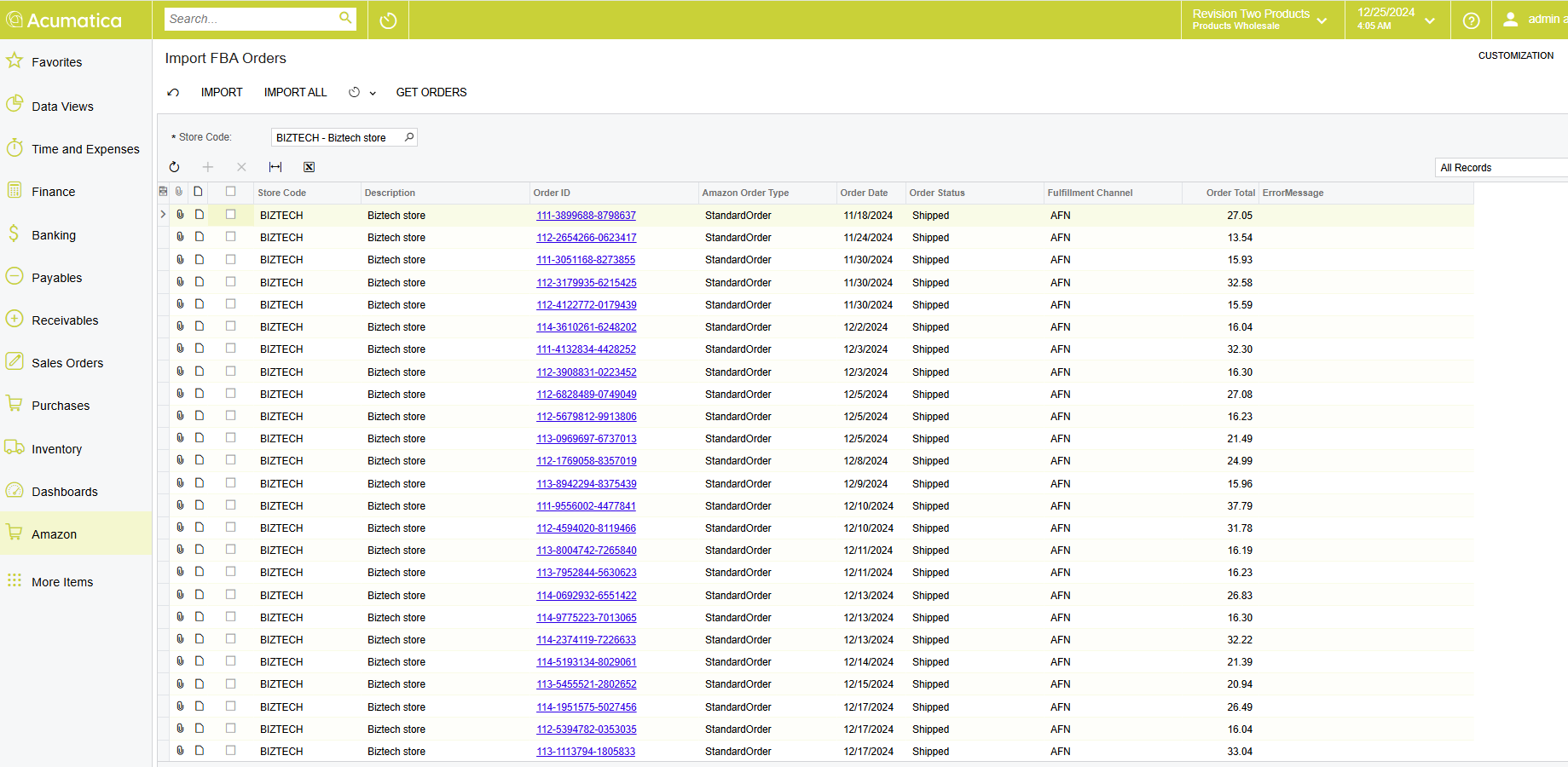
Task: Click the IMPORT ALL button
Action: (295, 92)
